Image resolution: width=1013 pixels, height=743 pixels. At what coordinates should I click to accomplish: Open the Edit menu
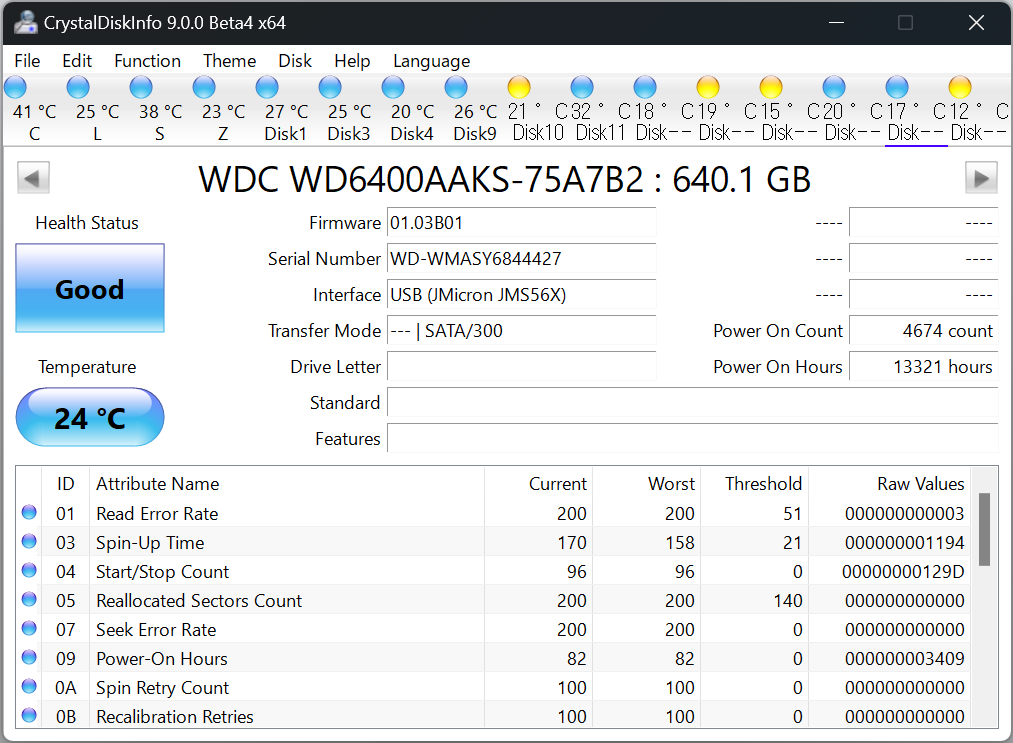click(77, 61)
